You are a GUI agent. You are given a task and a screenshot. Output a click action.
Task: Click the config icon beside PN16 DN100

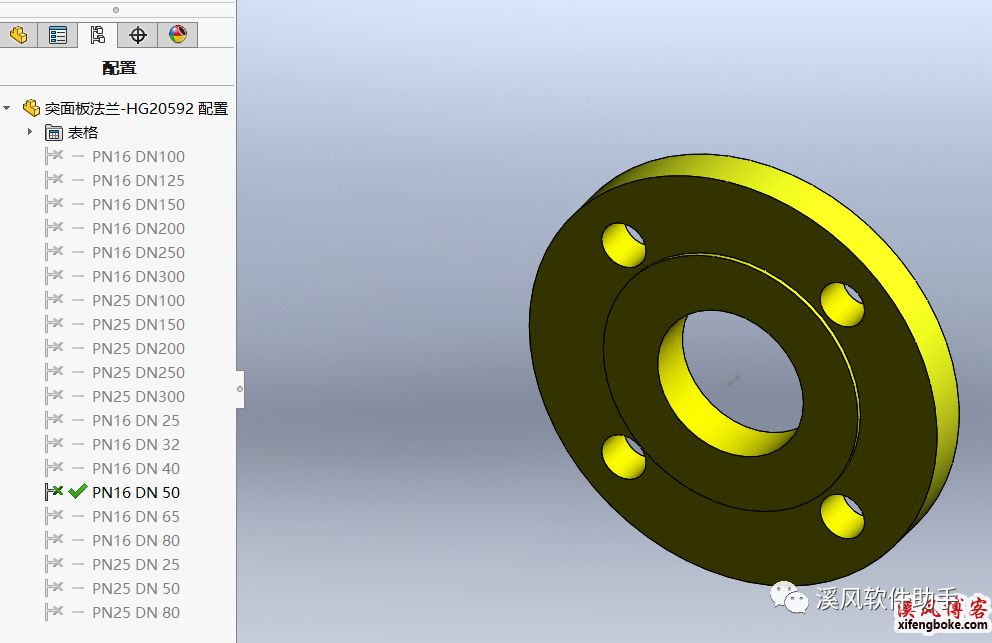point(54,156)
